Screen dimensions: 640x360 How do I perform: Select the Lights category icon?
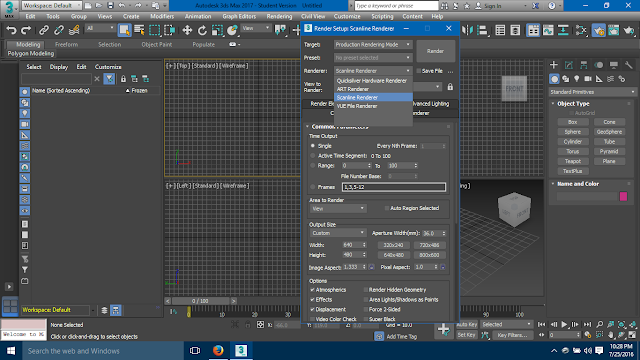click(577, 79)
